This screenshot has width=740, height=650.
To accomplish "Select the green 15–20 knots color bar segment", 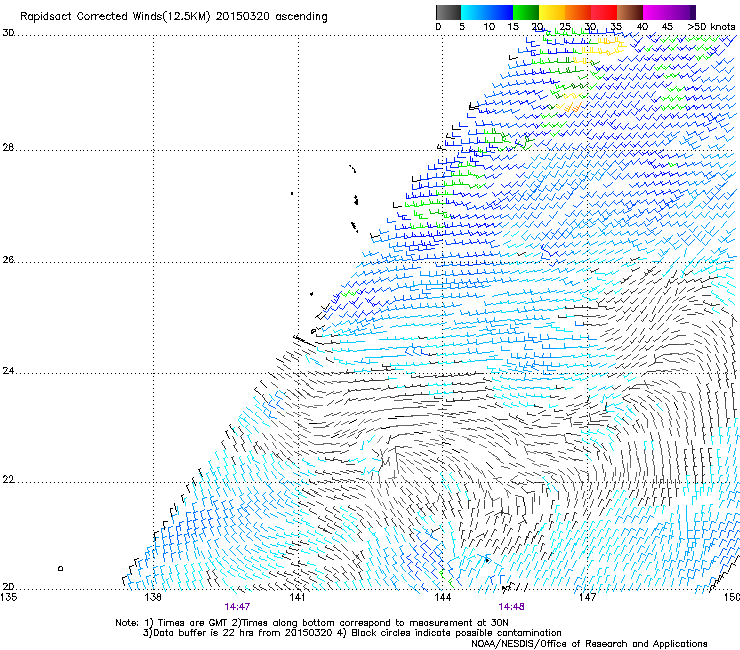I will (x=526, y=12).
